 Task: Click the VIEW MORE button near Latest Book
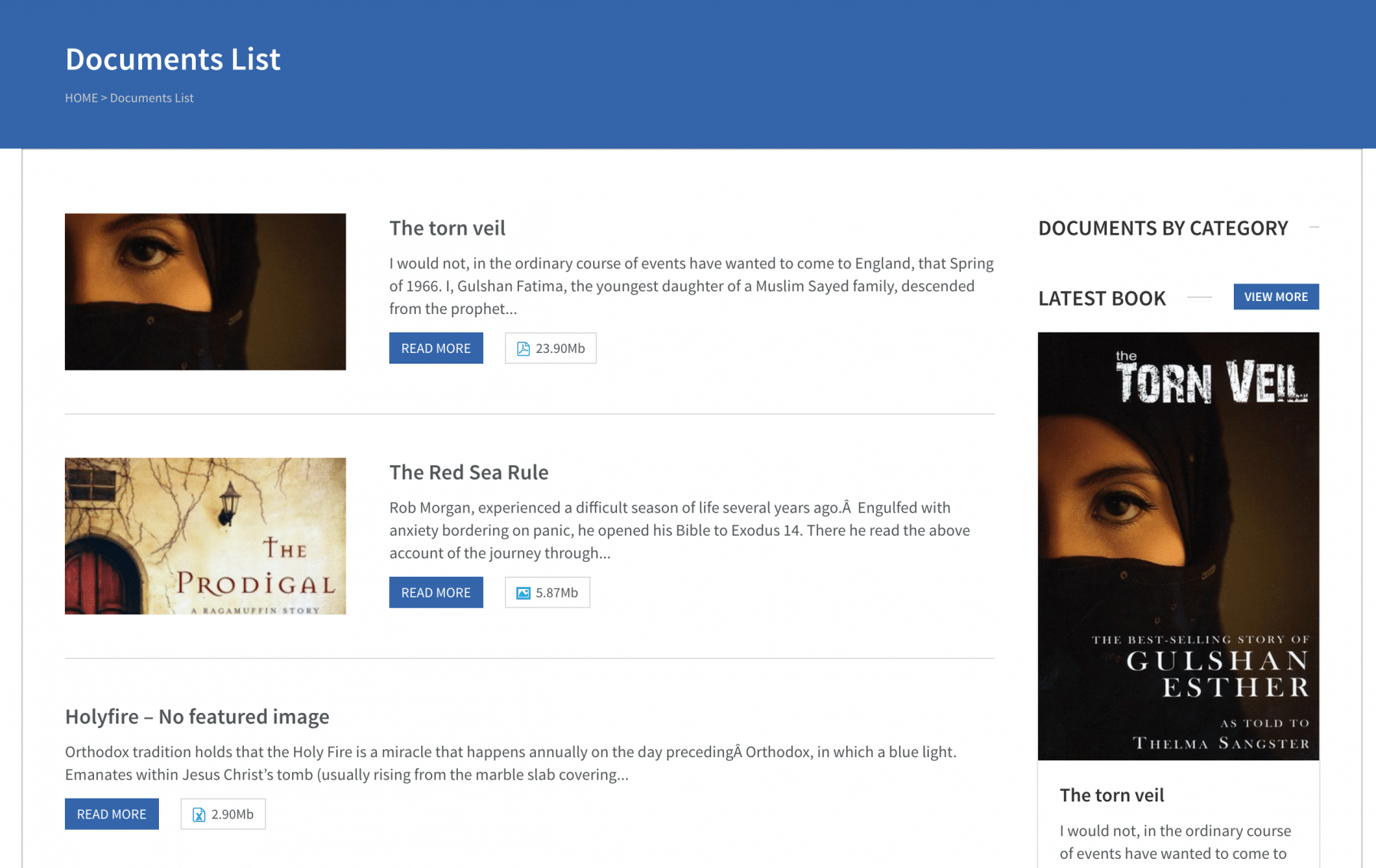click(x=1275, y=297)
